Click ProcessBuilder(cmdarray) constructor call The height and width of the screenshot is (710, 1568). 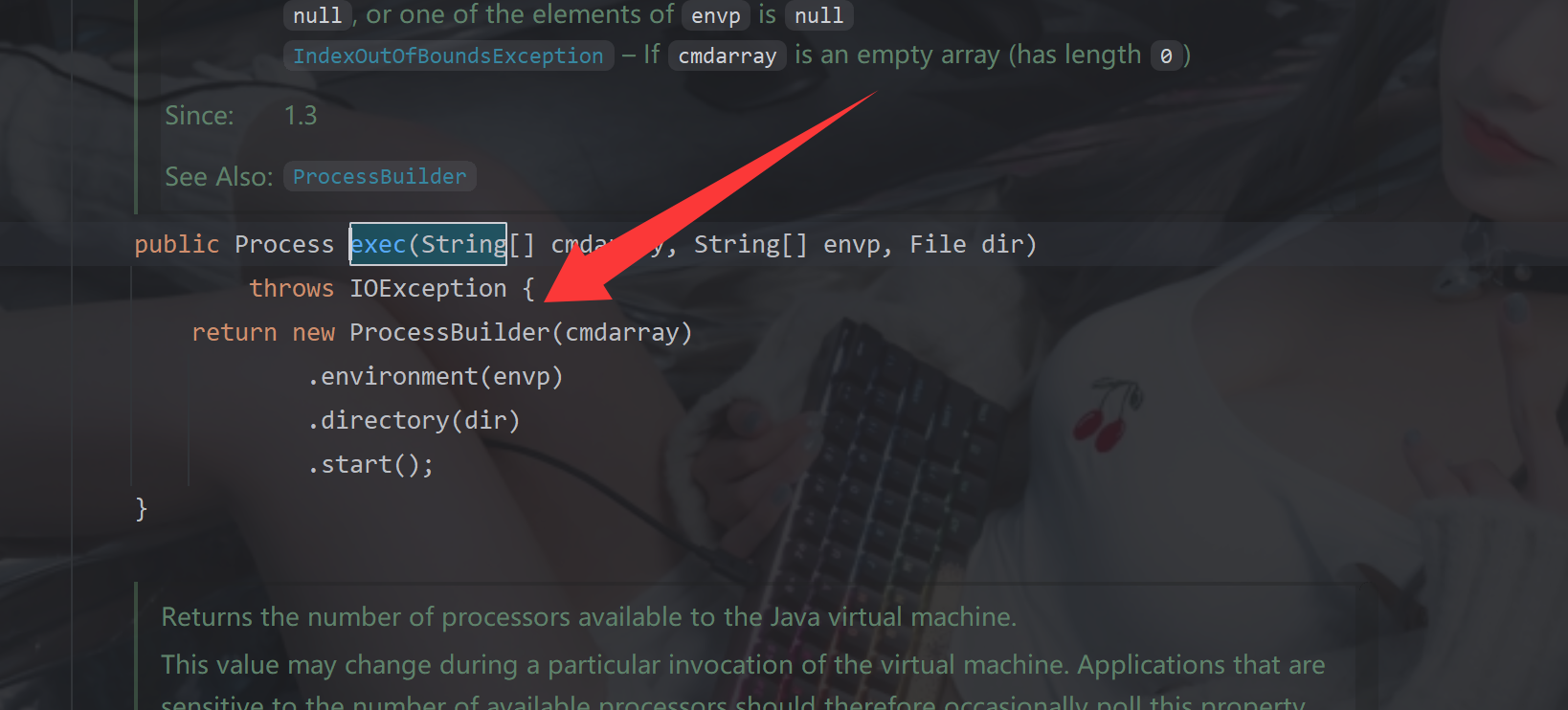(521, 333)
